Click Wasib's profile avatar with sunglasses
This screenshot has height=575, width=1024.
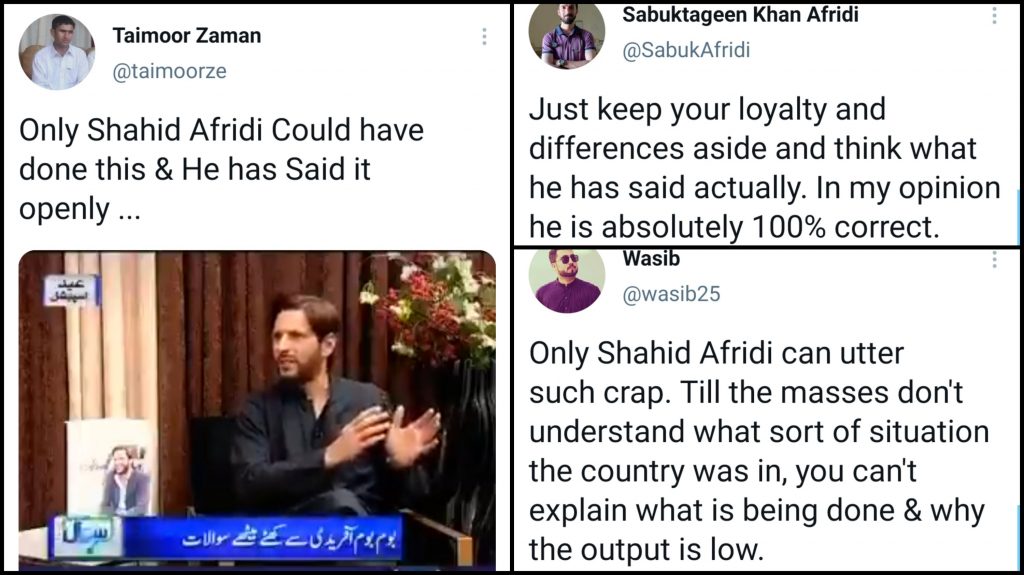[x=567, y=281]
